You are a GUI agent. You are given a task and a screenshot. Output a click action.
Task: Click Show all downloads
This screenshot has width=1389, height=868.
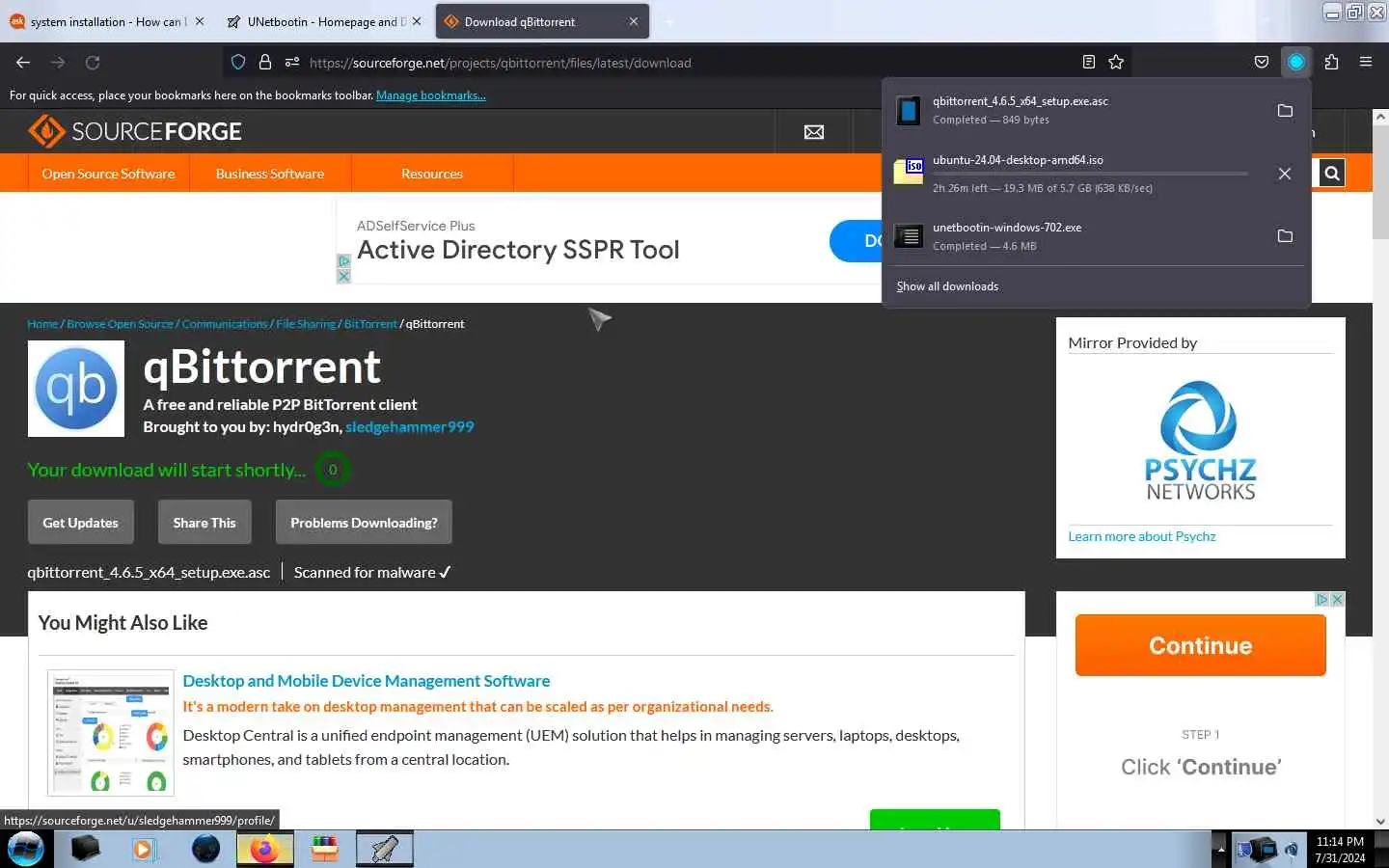click(947, 286)
